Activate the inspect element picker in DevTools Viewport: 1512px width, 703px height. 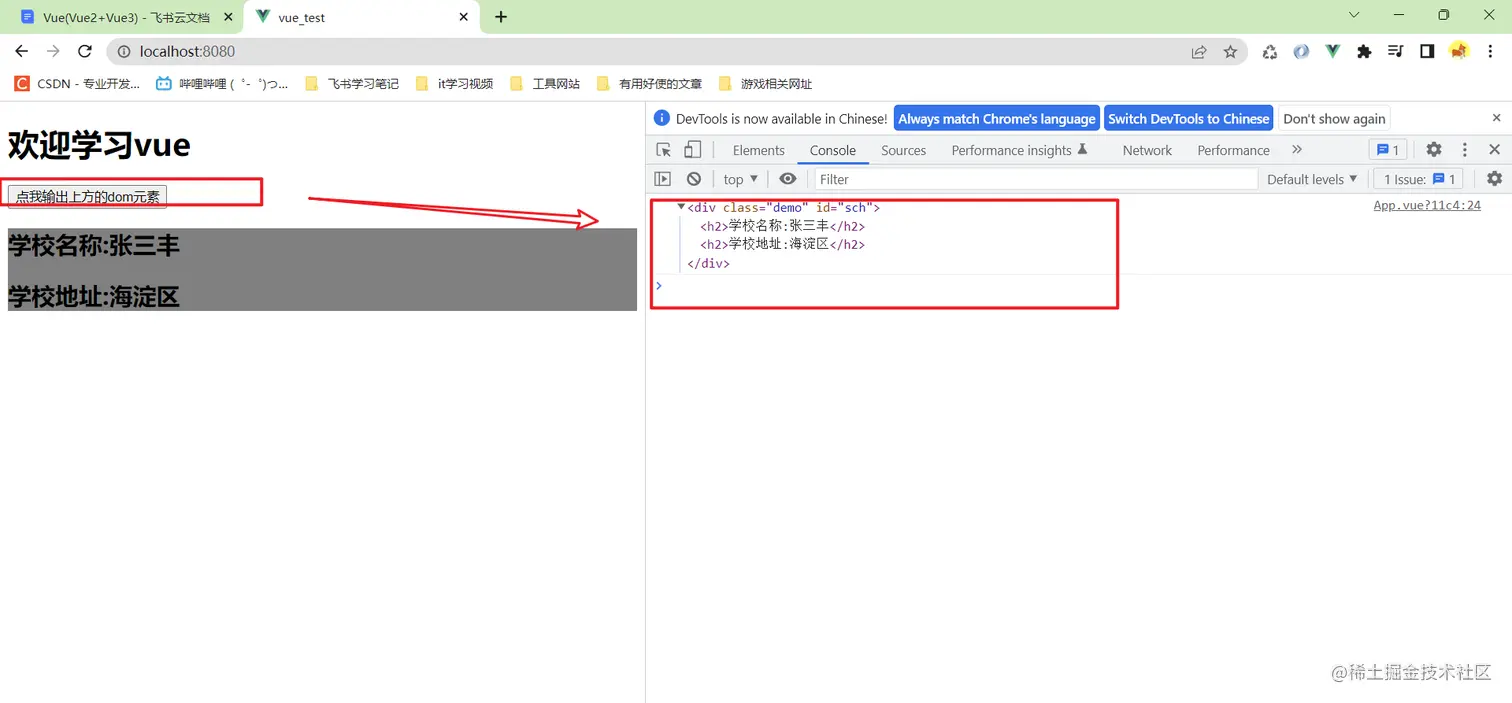click(x=664, y=150)
